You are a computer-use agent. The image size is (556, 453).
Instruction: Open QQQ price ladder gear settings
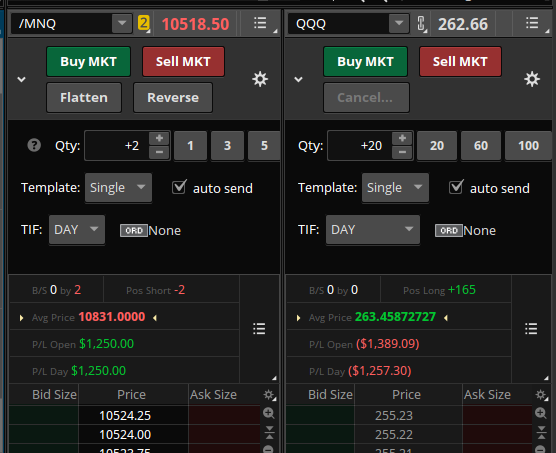click(541, 395)
